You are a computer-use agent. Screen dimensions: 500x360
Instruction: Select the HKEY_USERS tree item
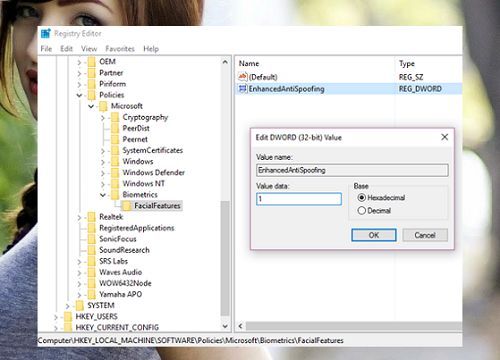click(96, 316)
